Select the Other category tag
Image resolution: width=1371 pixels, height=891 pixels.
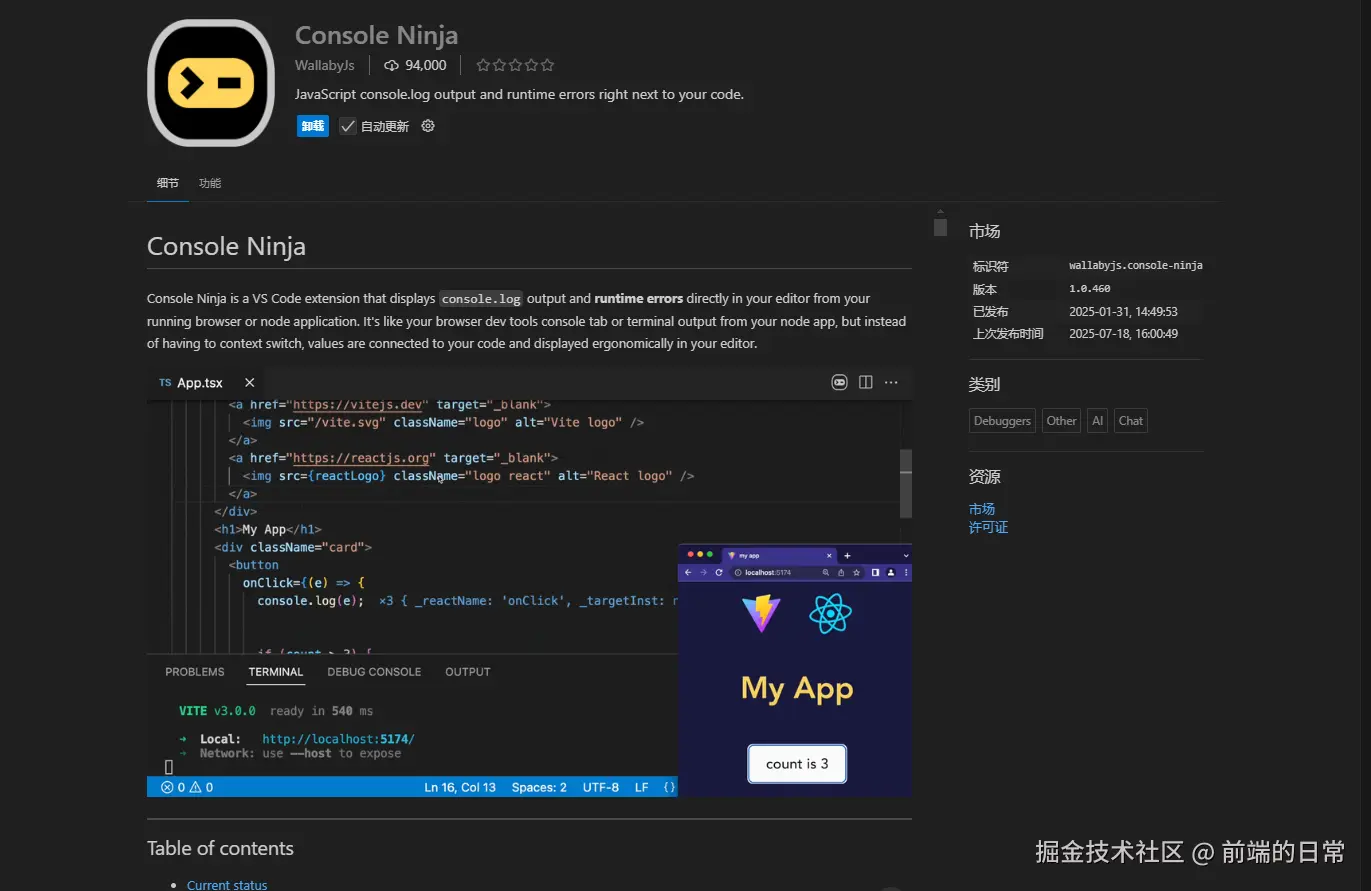point(1061,421)
